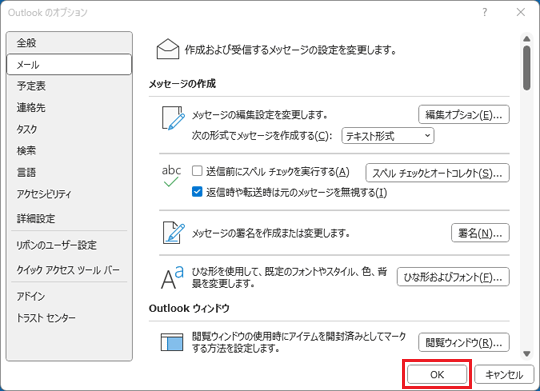This screenshot has height=391, width=540.
Task: Click スペル チェックとオートコレクト(S)... button
Action: point(437,173)
